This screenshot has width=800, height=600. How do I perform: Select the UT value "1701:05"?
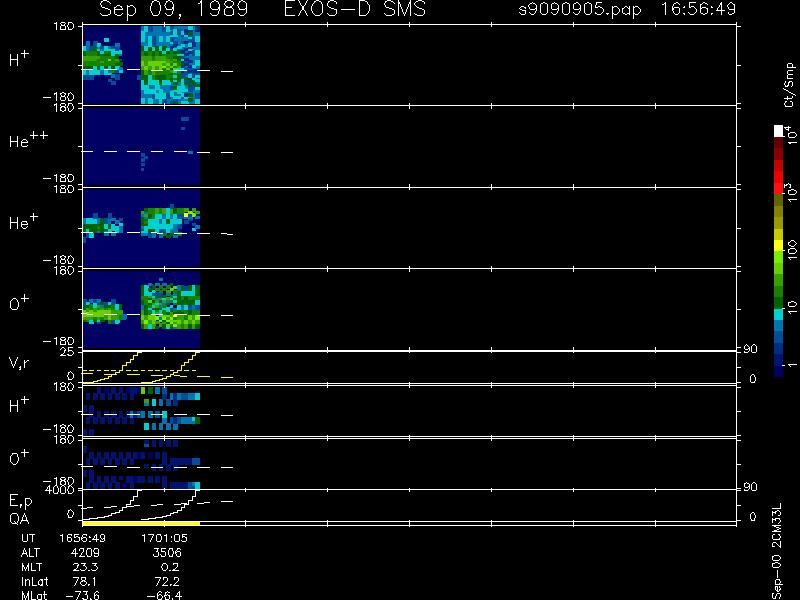pyautogui.click(x=164, y=538)
